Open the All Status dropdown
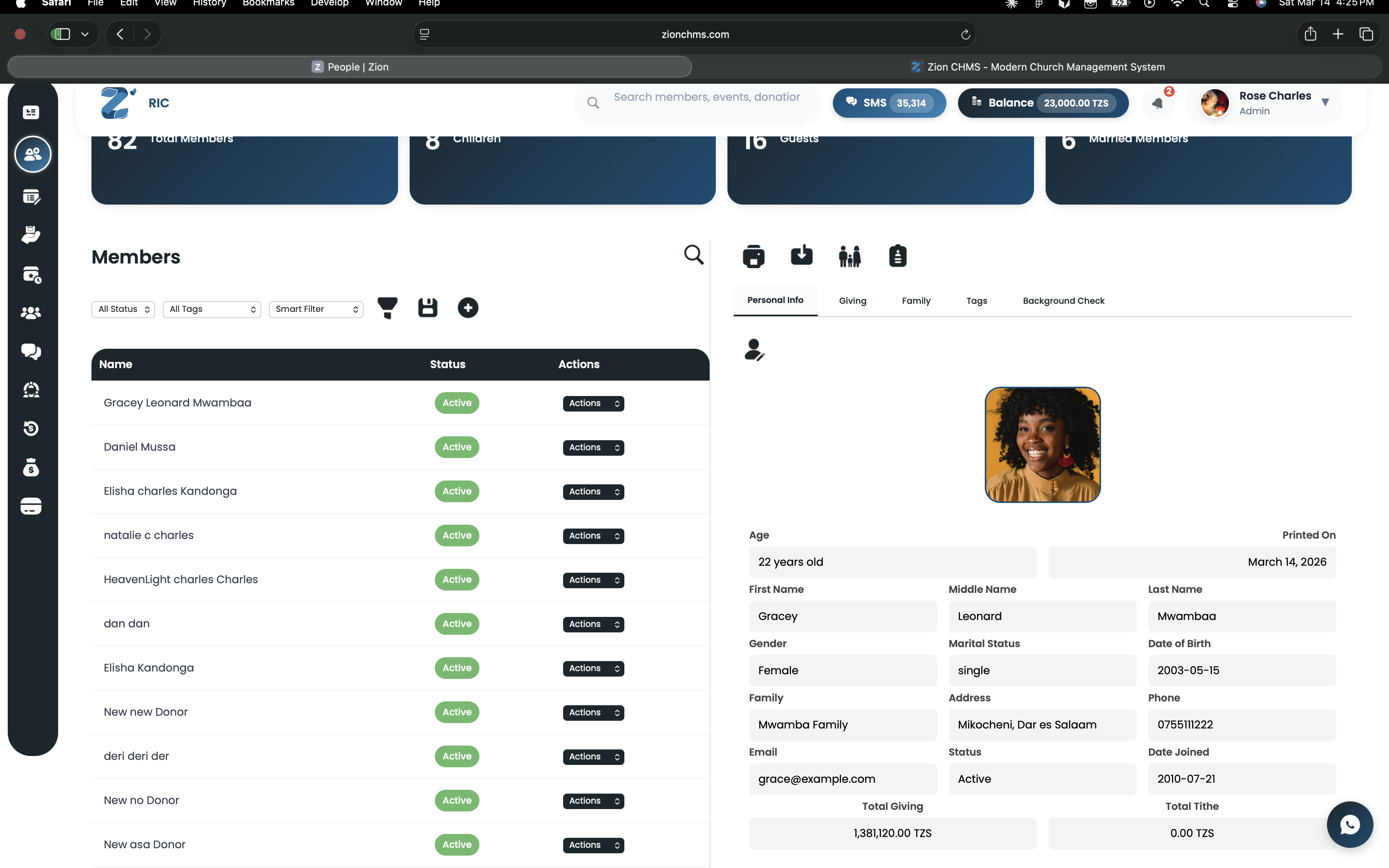Screen dimensions: 1389x868 click(x=123, y=309)
